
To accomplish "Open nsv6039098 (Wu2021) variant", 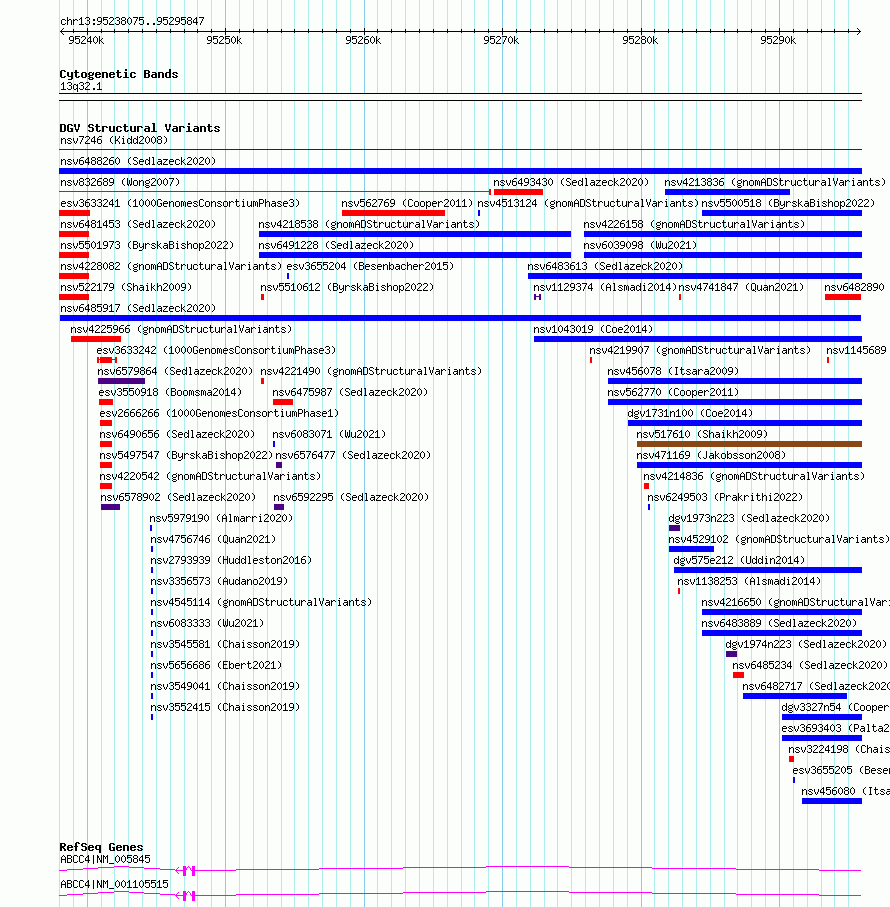I will coord(640,245).
